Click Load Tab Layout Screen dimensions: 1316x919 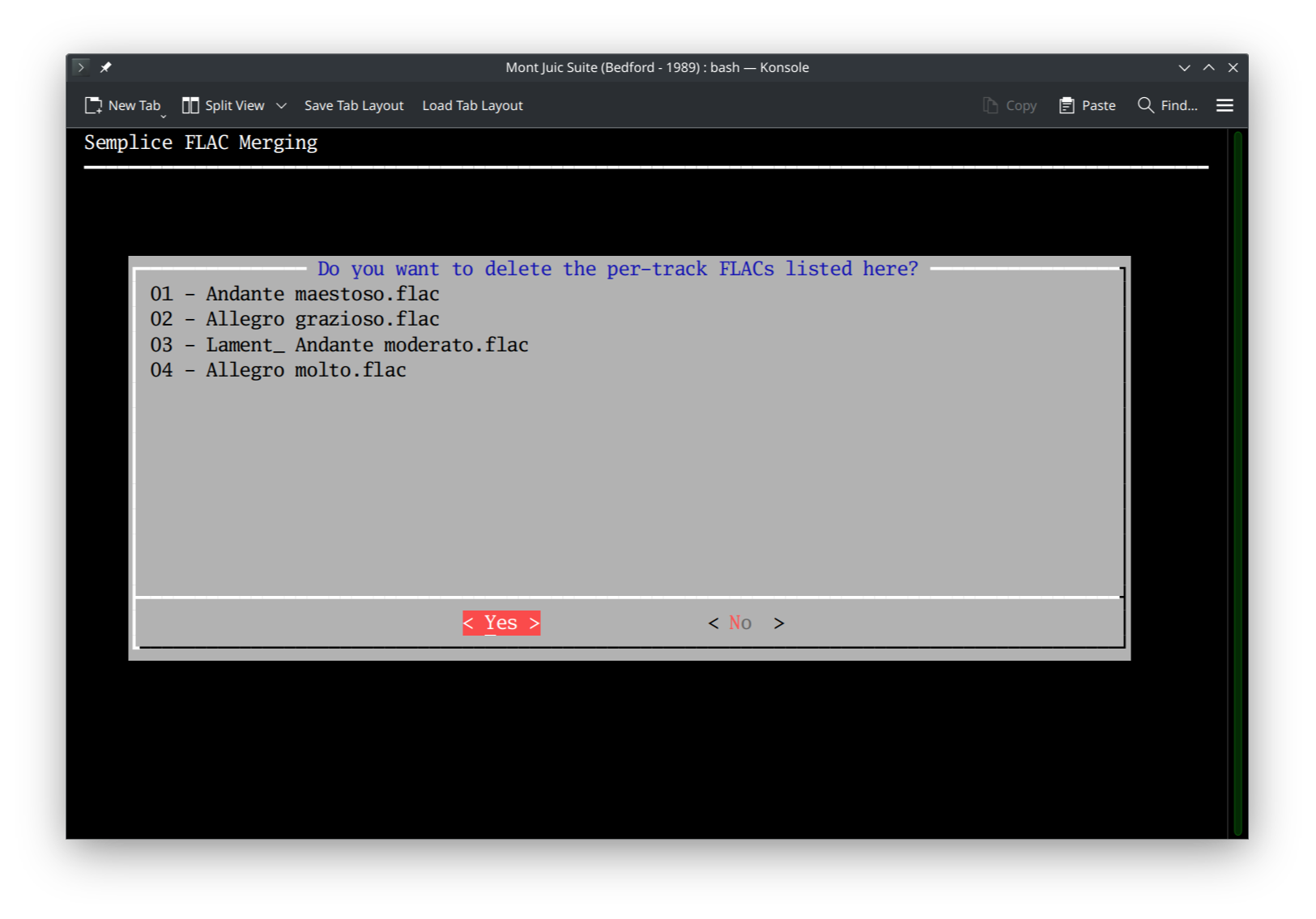click(x=472, y=104)
